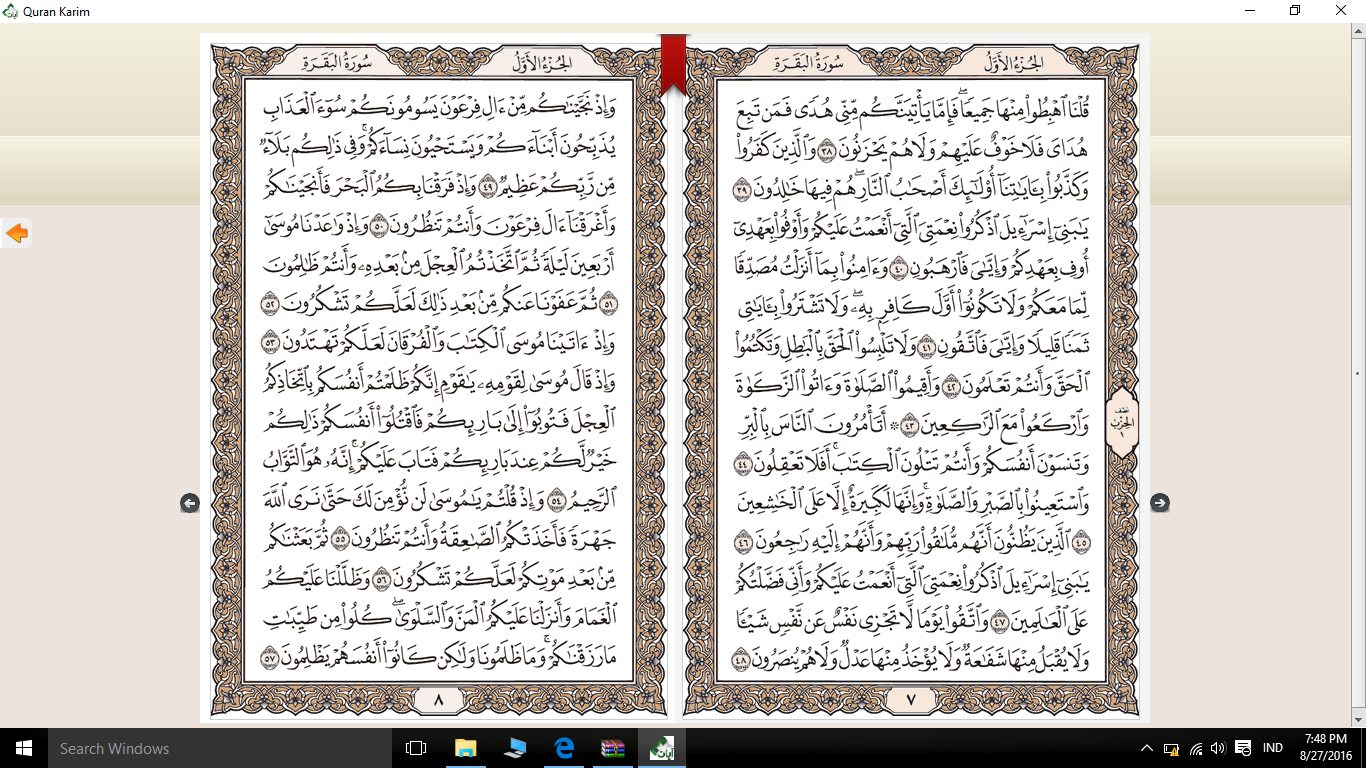This screenshot has width=1366, height=768.
Task: Open Task View from the taskbar
Action: click(x=416, y=748)
